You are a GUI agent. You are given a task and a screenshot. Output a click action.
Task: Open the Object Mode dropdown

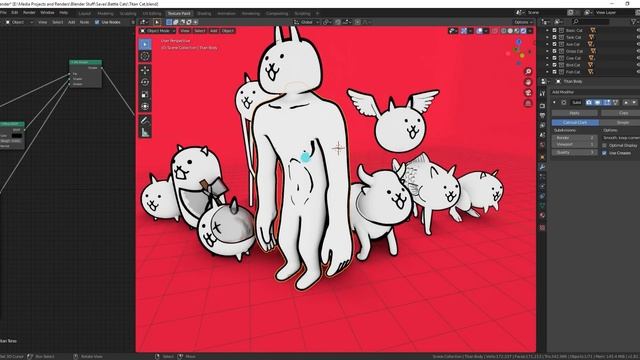(158, 31)
